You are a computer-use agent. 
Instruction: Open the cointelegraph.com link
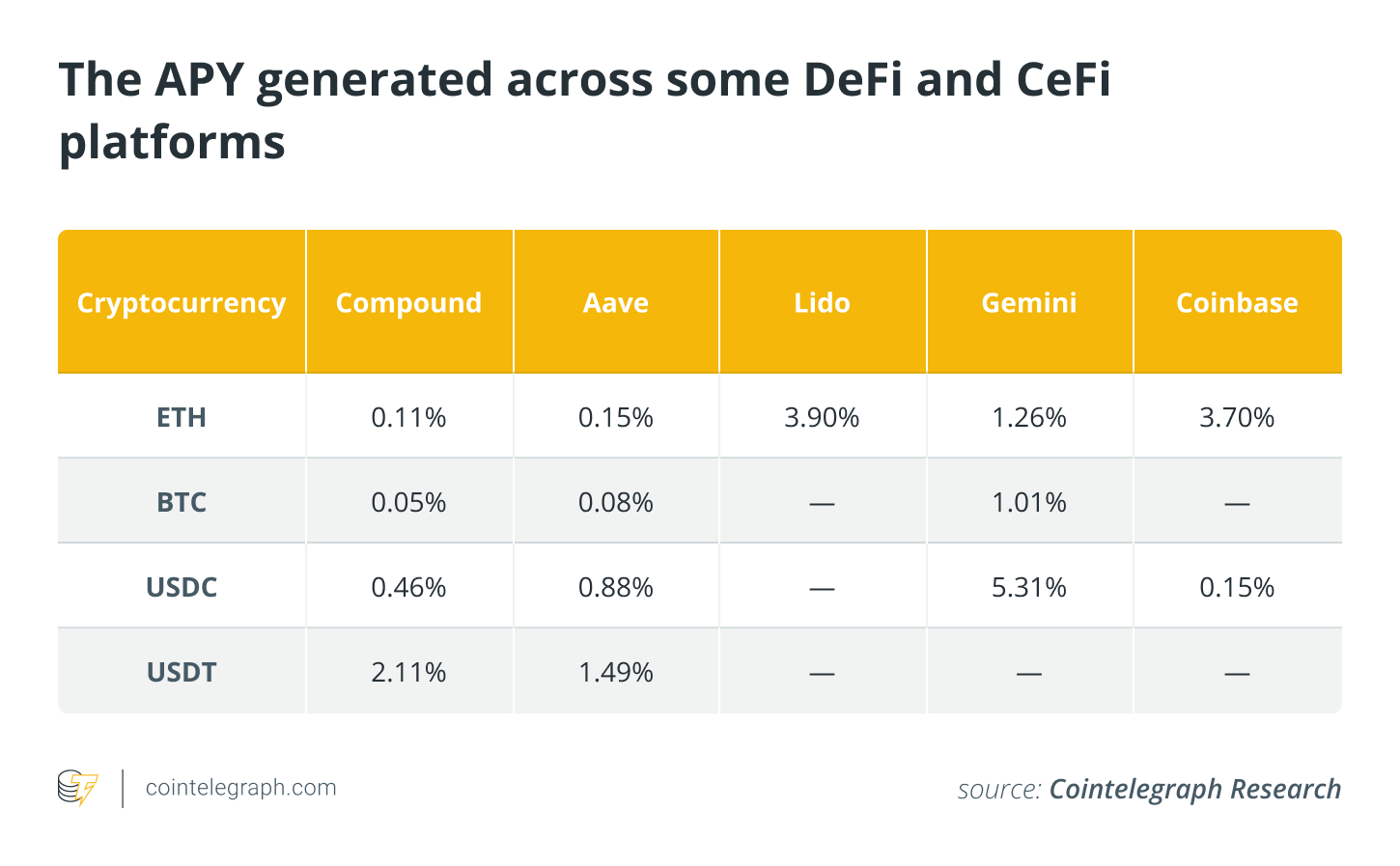pyautogui.click(x=240, y=788)
